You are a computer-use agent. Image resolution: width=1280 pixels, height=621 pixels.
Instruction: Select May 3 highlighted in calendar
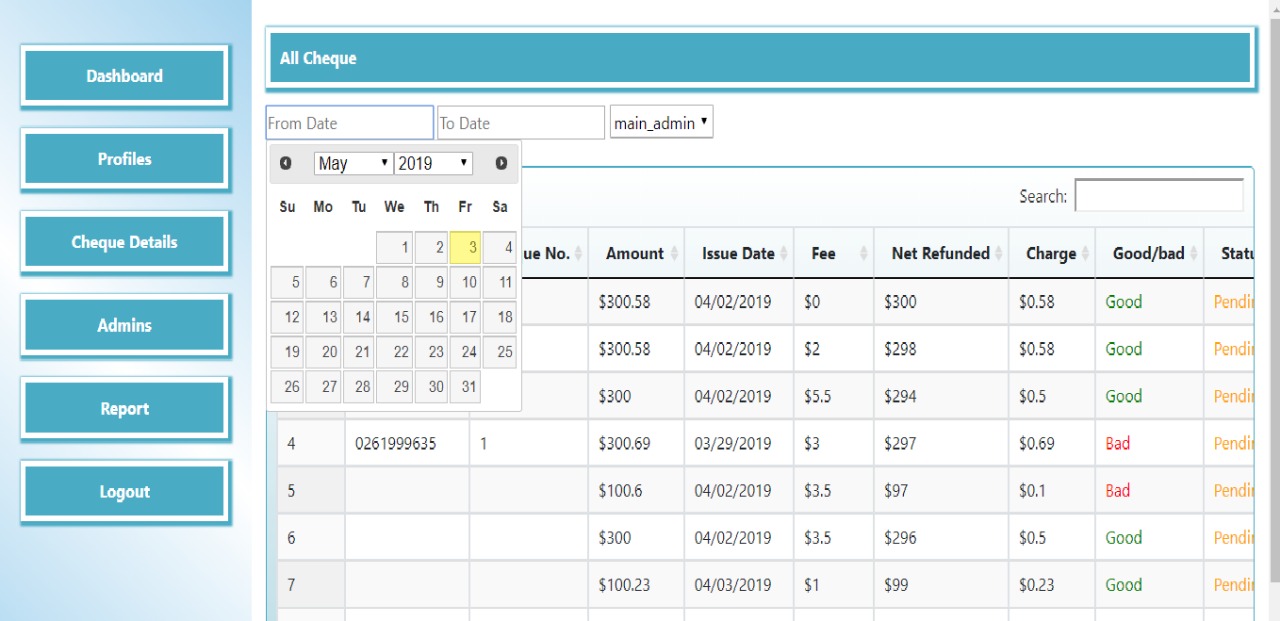click(465, 248)
